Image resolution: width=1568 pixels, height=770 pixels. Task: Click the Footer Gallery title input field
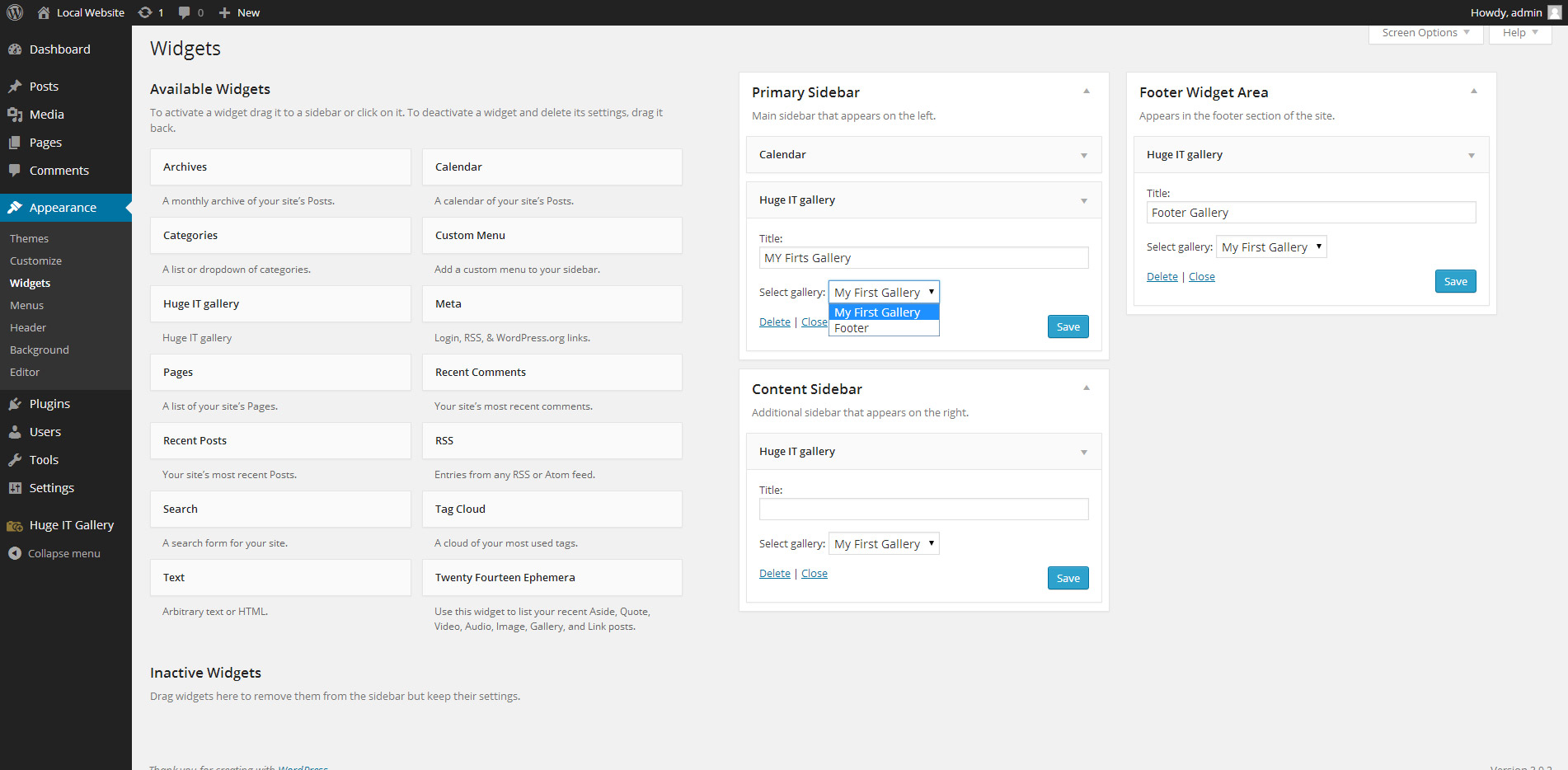(x=1312, y=213)
